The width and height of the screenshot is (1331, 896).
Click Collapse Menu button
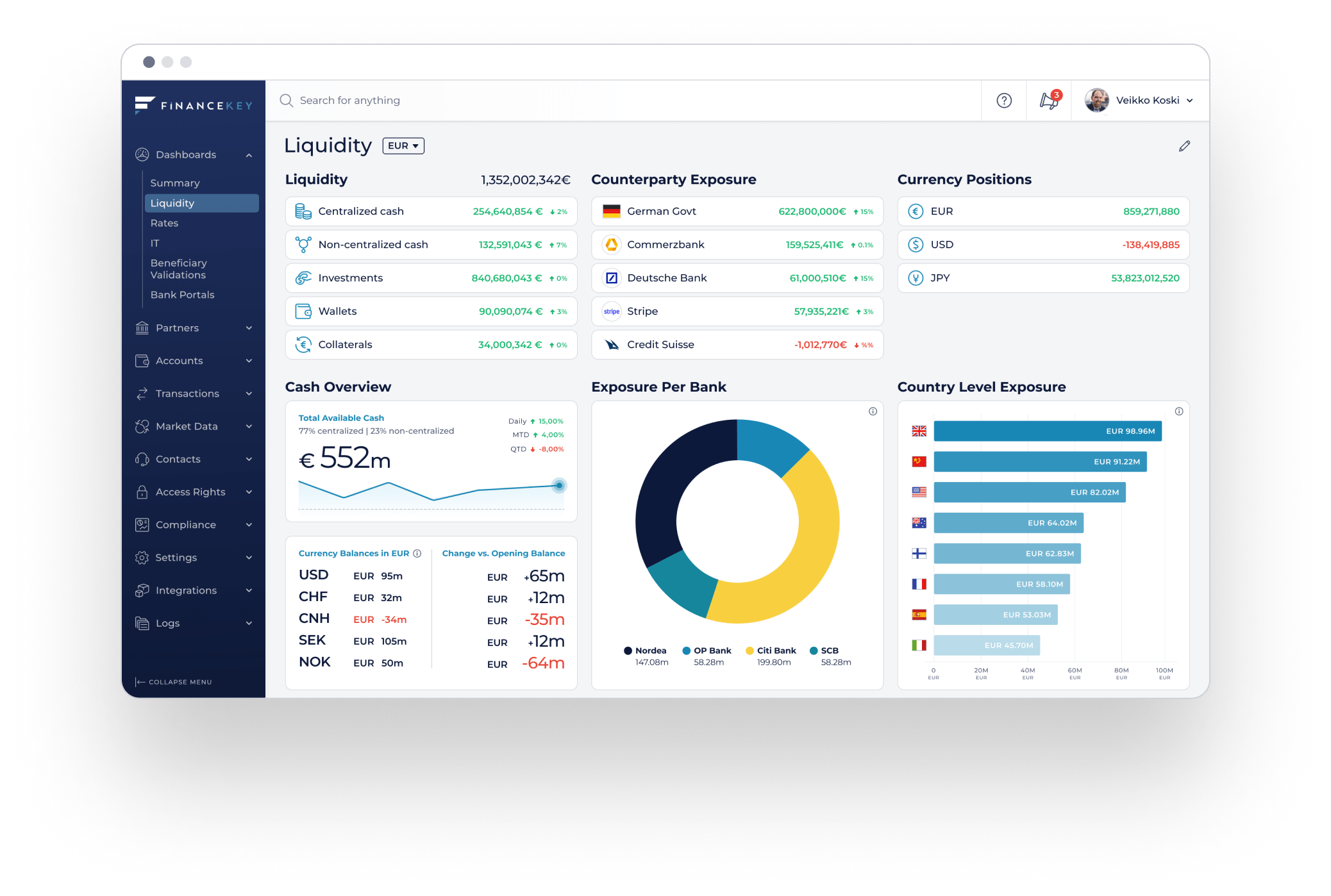tap(174, 682)
